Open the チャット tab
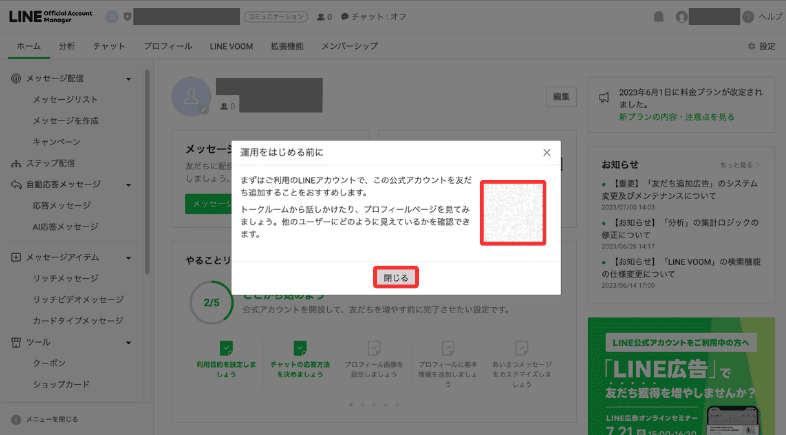 click(x=109, y=46)
